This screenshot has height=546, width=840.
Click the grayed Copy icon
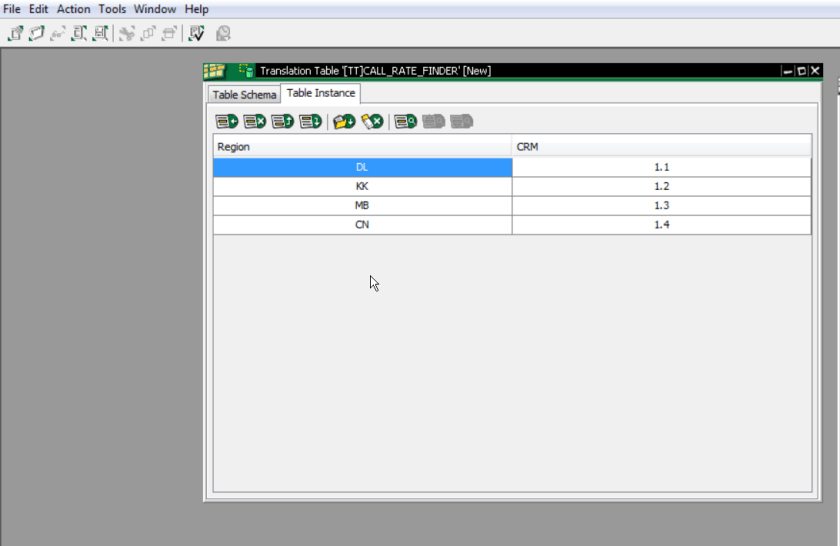pos(148,34)
